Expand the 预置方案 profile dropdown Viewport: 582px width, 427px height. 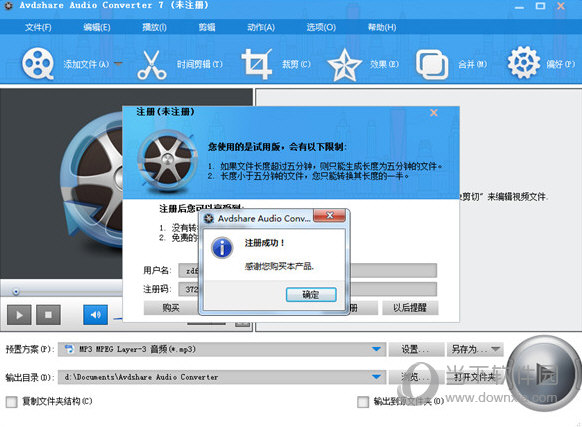pos(376,349)
